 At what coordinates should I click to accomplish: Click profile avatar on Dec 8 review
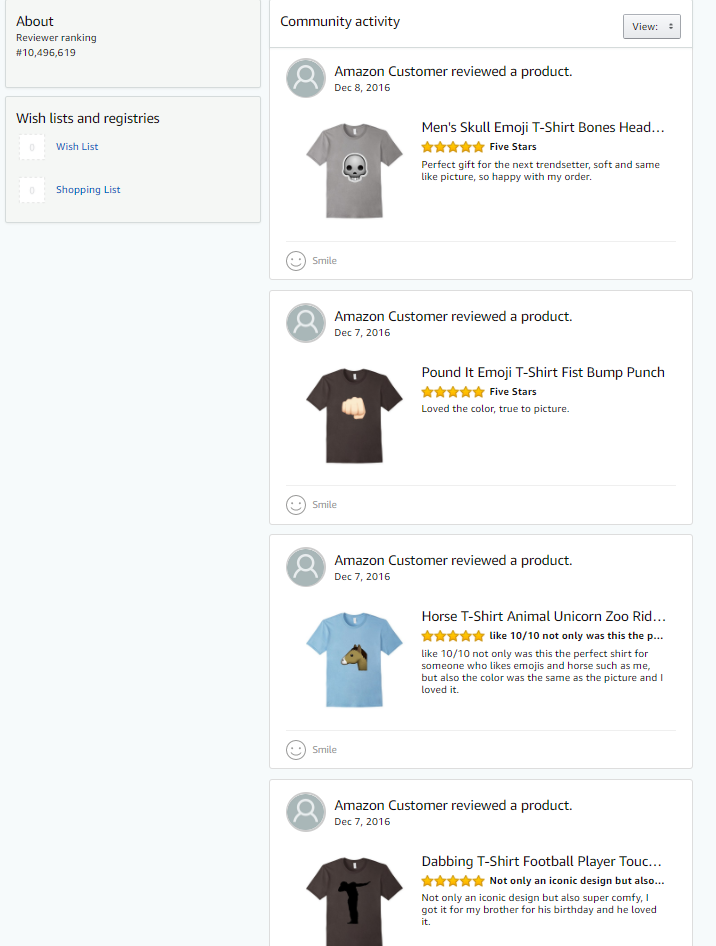click(x=306, y=78)
